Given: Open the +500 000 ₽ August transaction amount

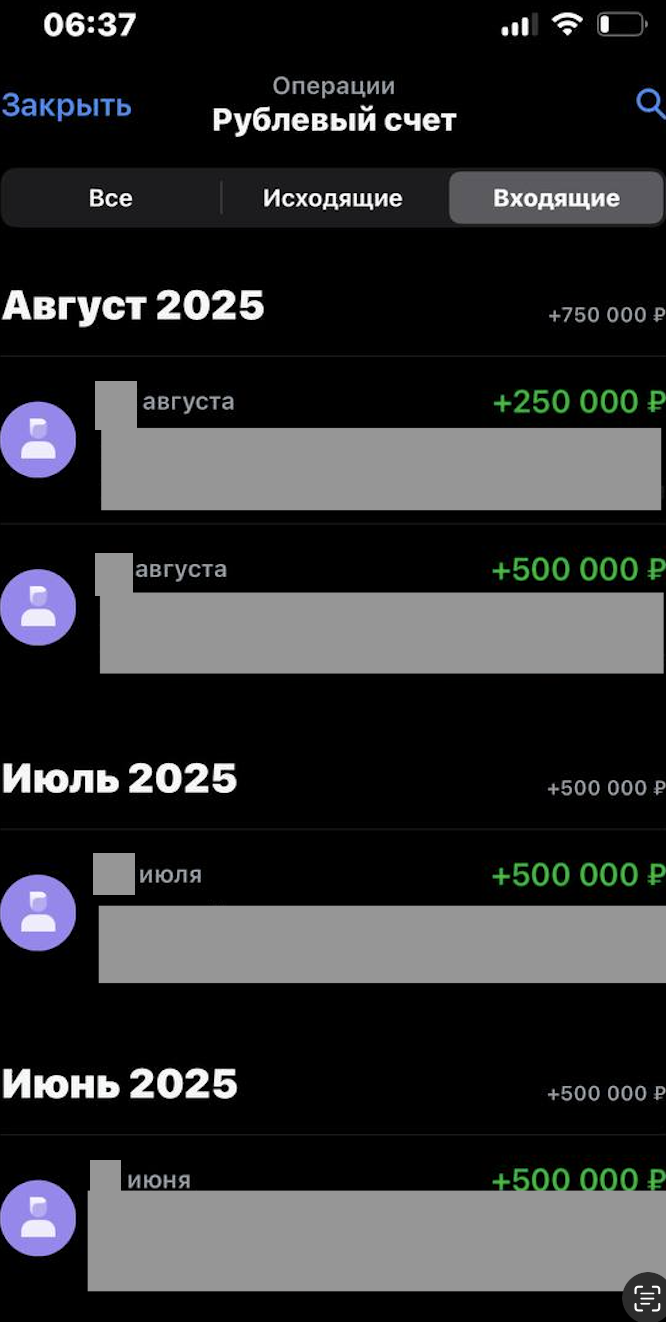Looking at the screenshot, I should (579, 570).
